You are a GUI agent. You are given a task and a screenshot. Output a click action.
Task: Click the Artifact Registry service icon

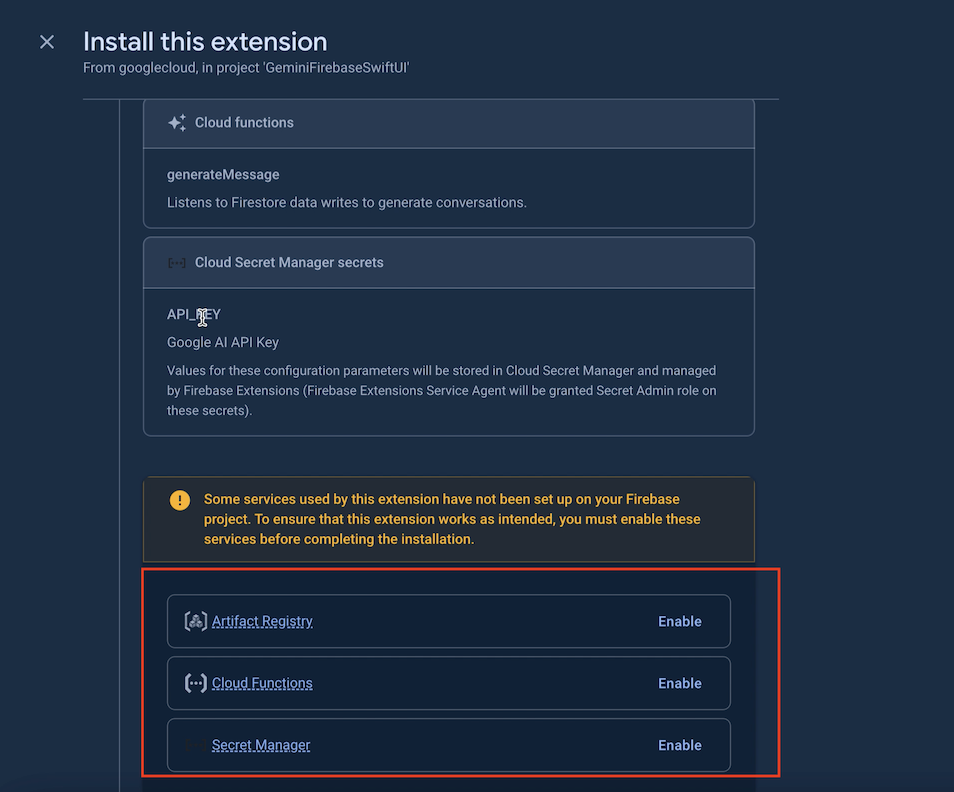tap(196, 621)
